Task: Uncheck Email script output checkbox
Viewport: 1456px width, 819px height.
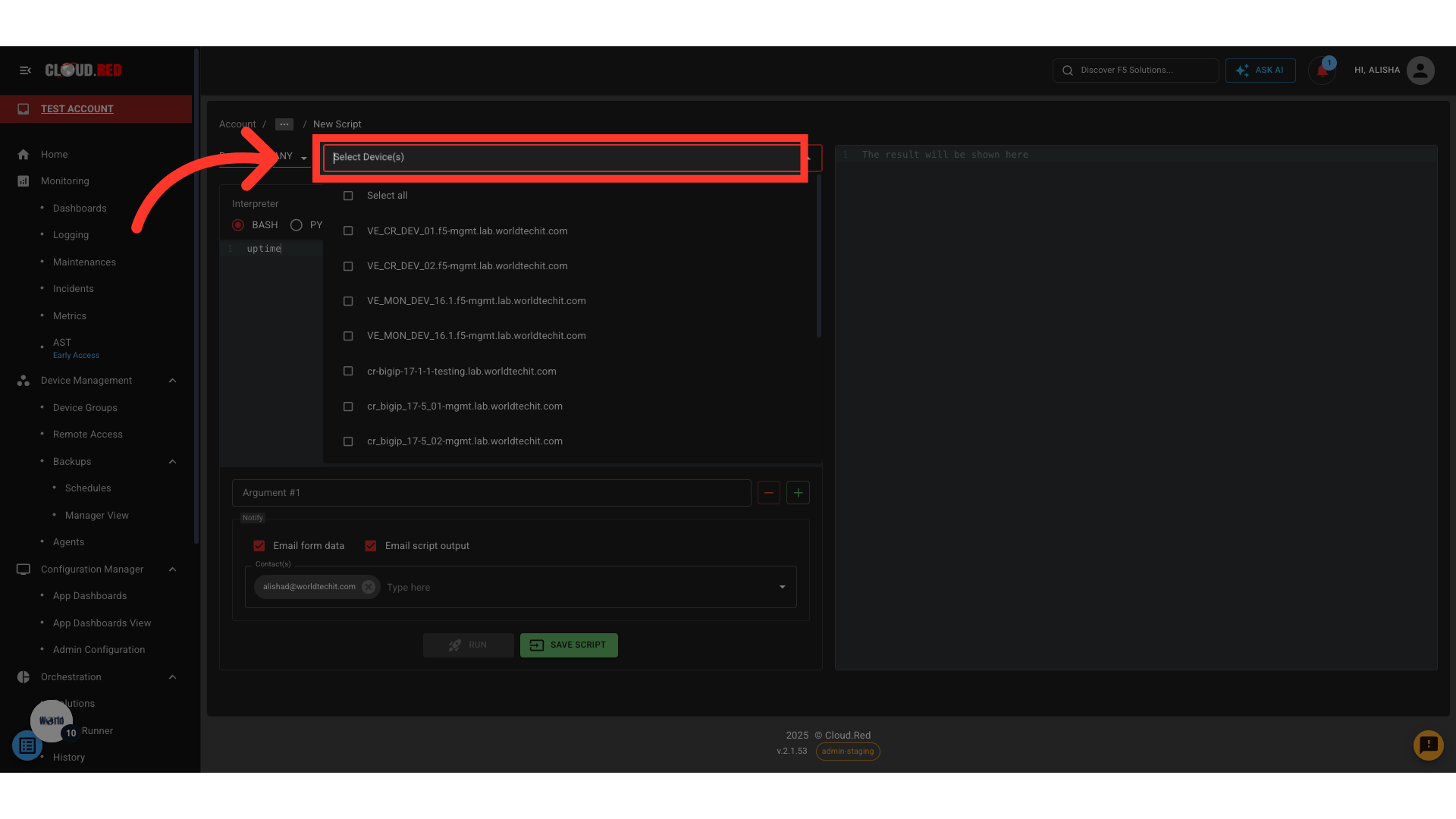Action: click(x=371, y=546)
